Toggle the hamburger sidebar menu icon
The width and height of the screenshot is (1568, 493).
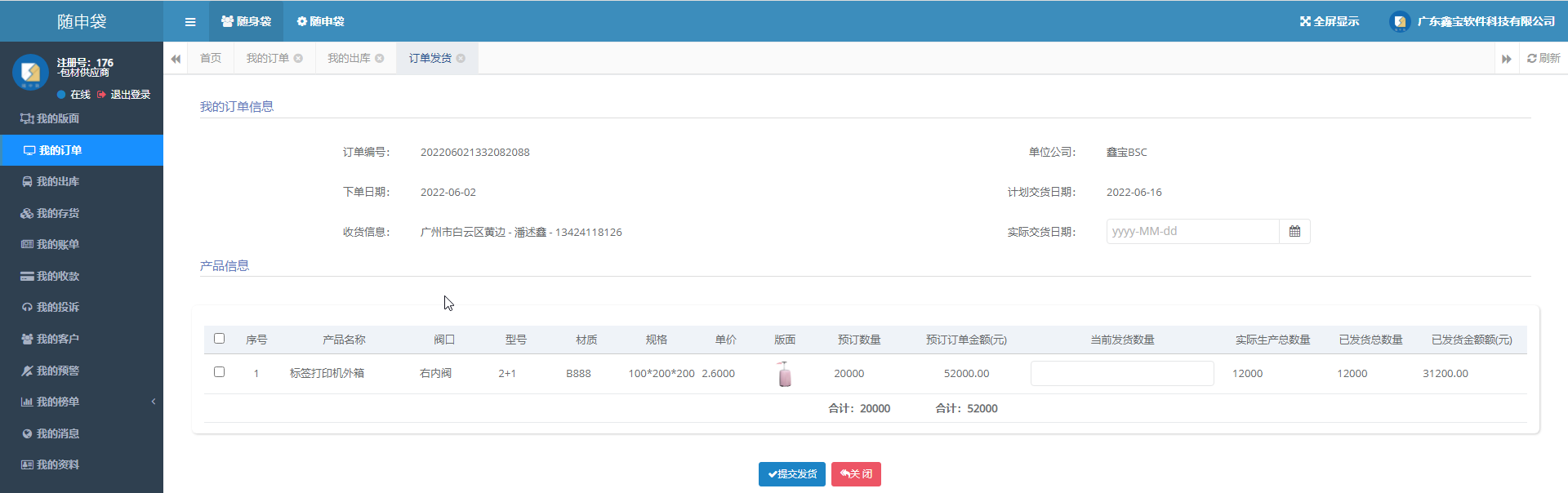point(189,22)
